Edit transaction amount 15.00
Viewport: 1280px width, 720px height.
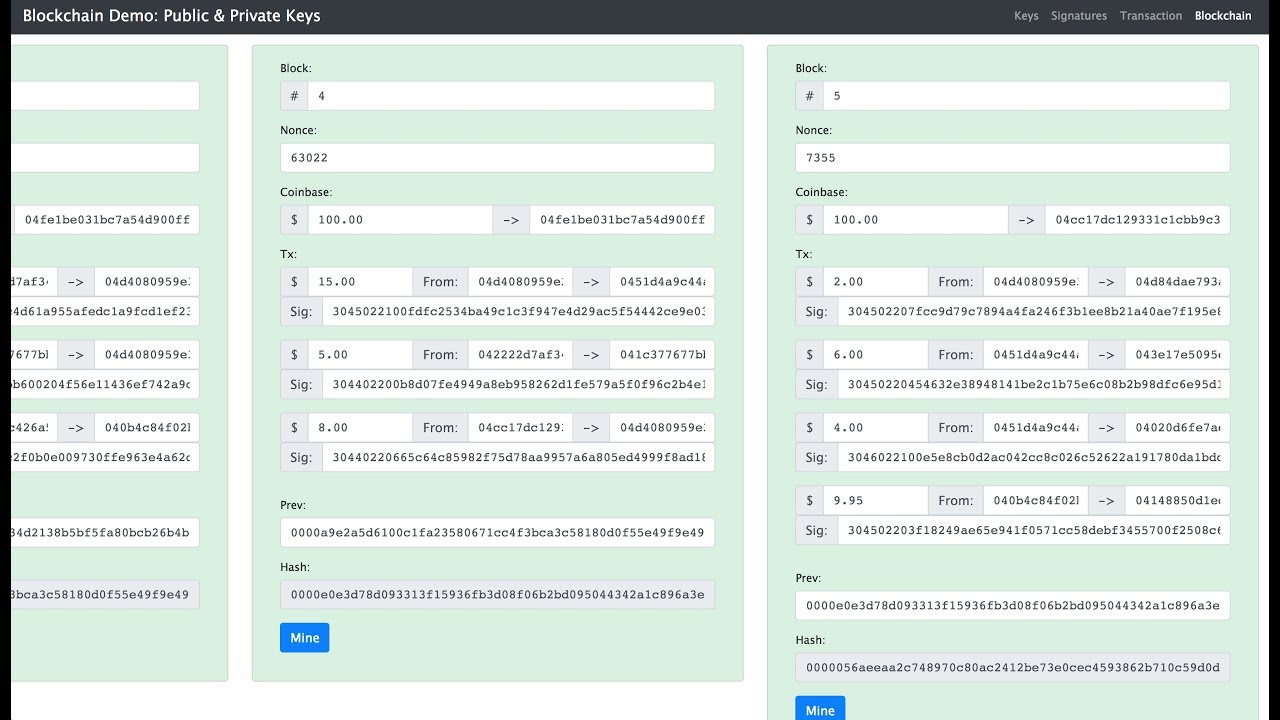coord(360,282)
